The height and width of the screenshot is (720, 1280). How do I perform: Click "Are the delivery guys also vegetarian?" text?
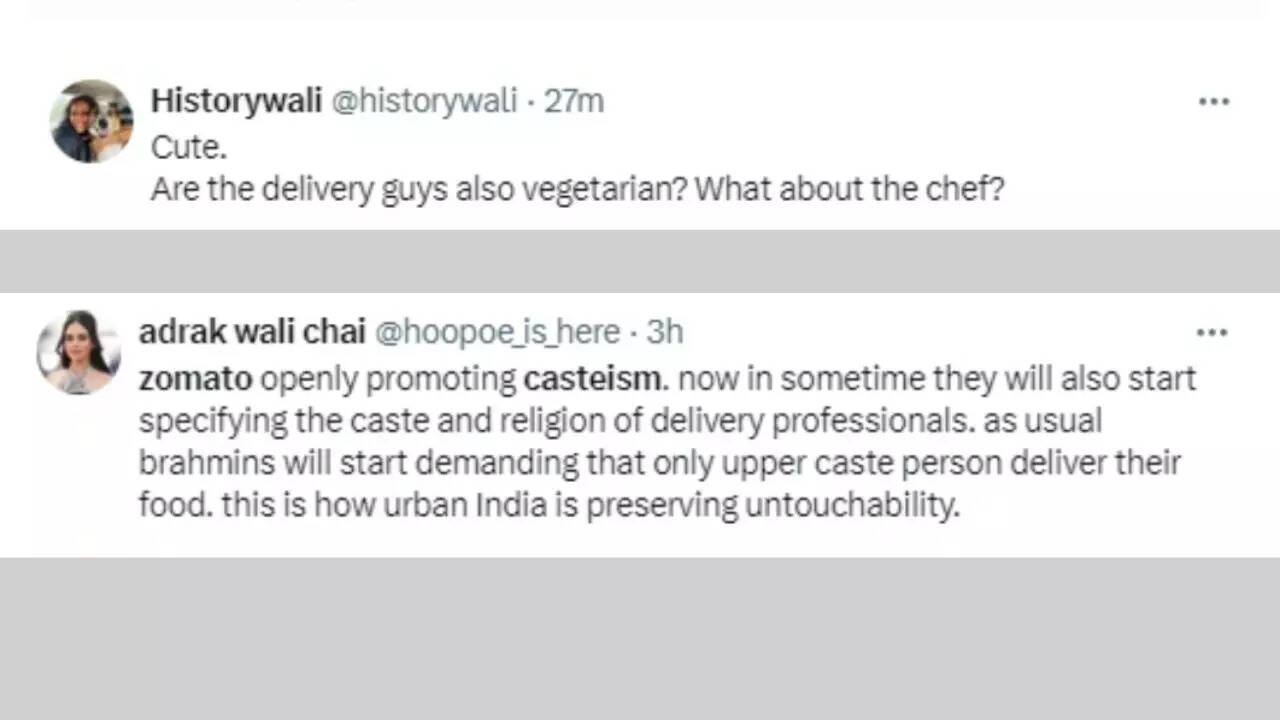[418, 189]
